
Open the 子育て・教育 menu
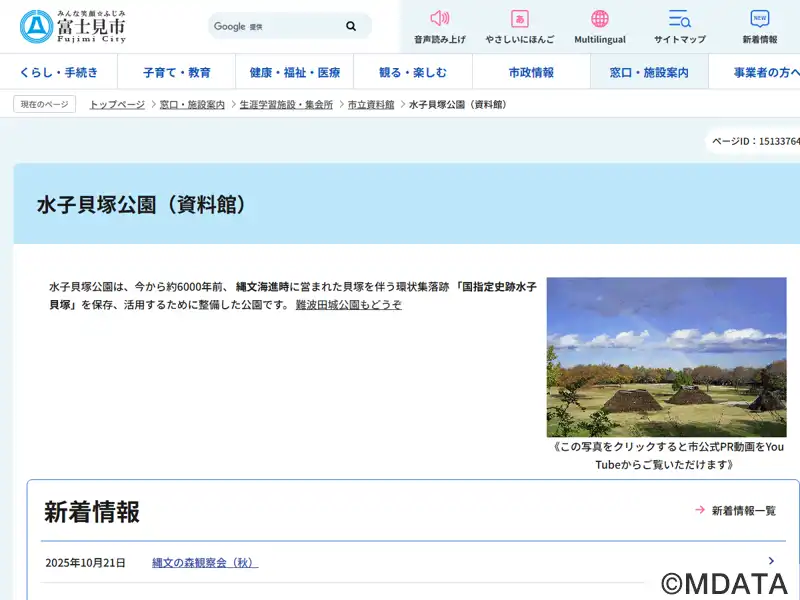(x=177, y=72)
